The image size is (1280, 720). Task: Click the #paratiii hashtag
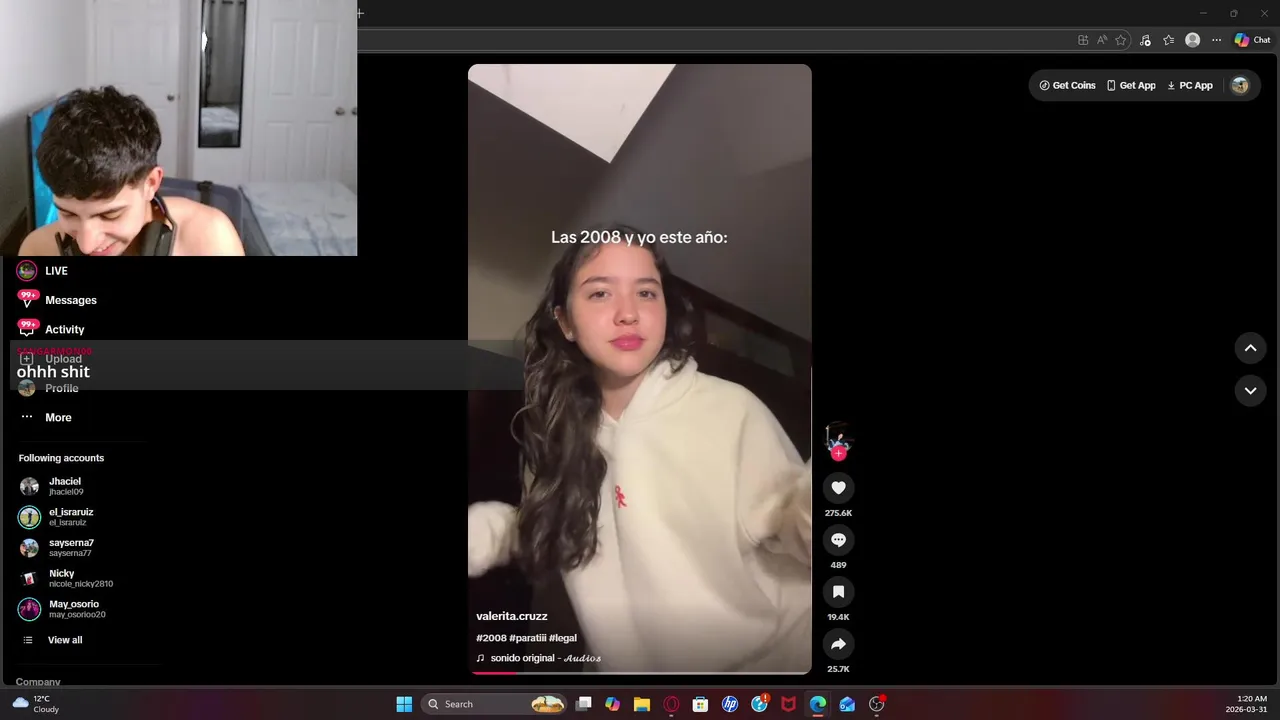(x=528, y=638)
